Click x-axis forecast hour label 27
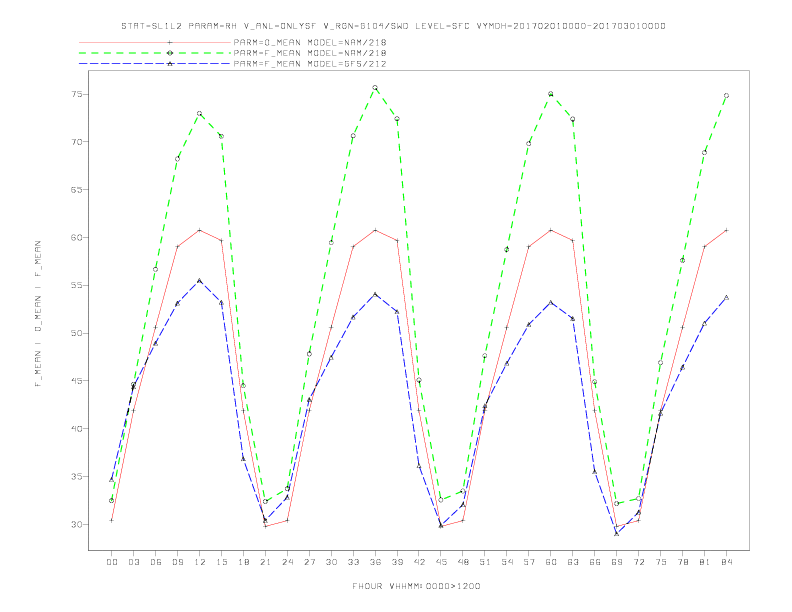Screen dimensions: 792x612 pyautogui.click(x=309, y=562)
